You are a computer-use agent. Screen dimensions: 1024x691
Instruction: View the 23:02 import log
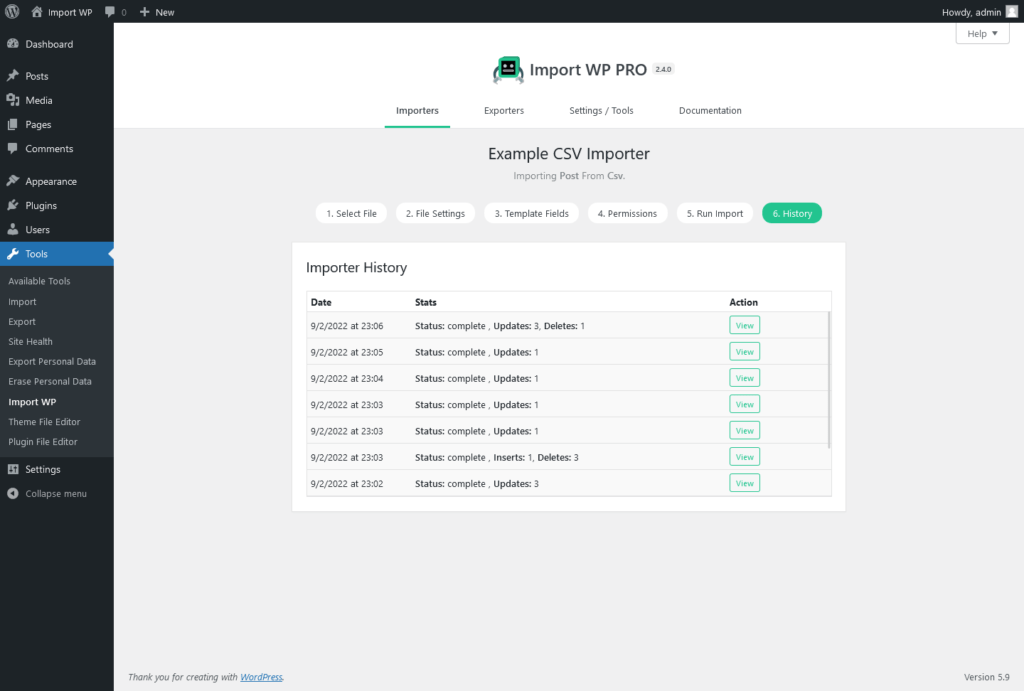[744, 483]
